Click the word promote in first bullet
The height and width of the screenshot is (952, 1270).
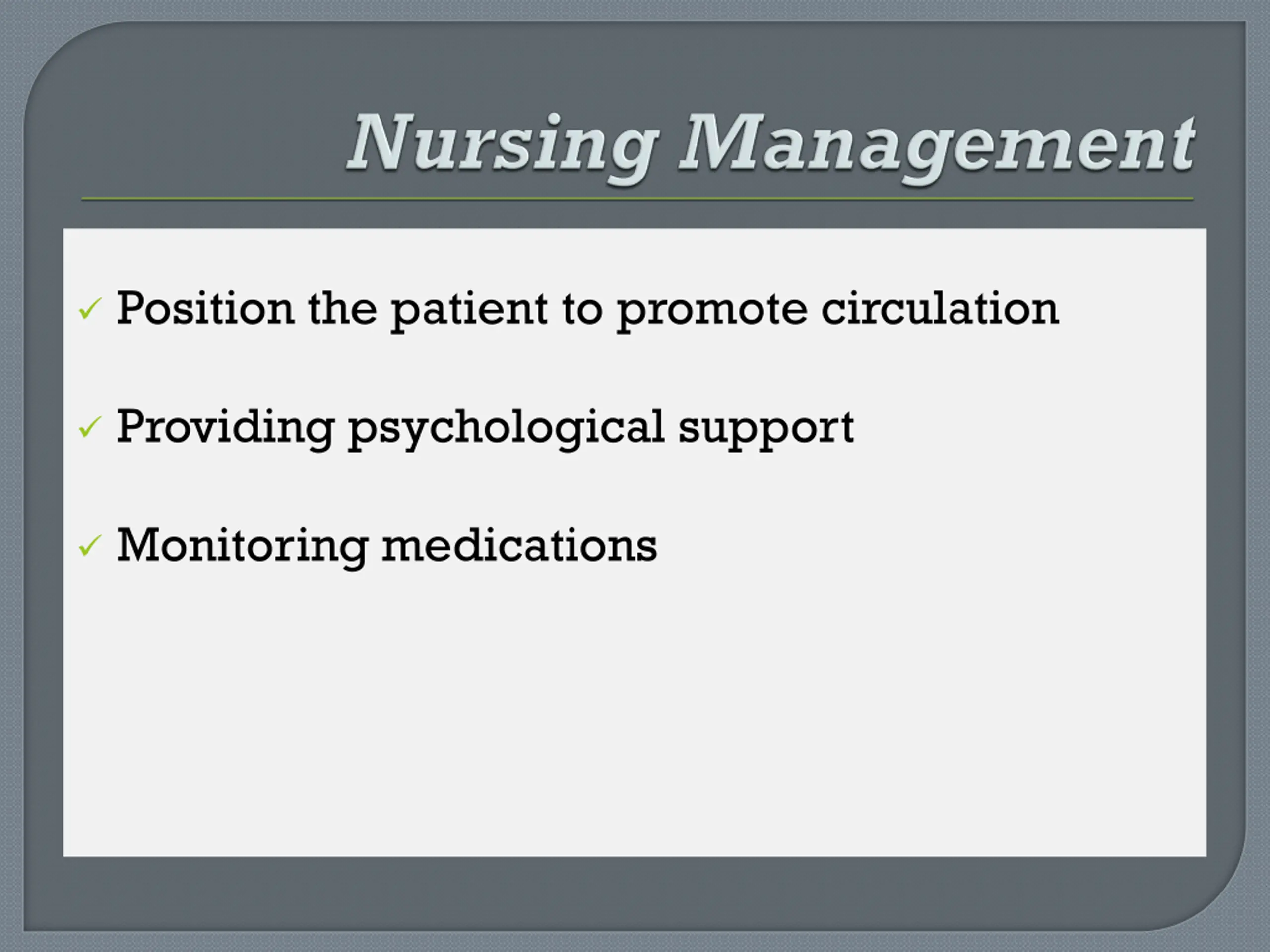712,312
